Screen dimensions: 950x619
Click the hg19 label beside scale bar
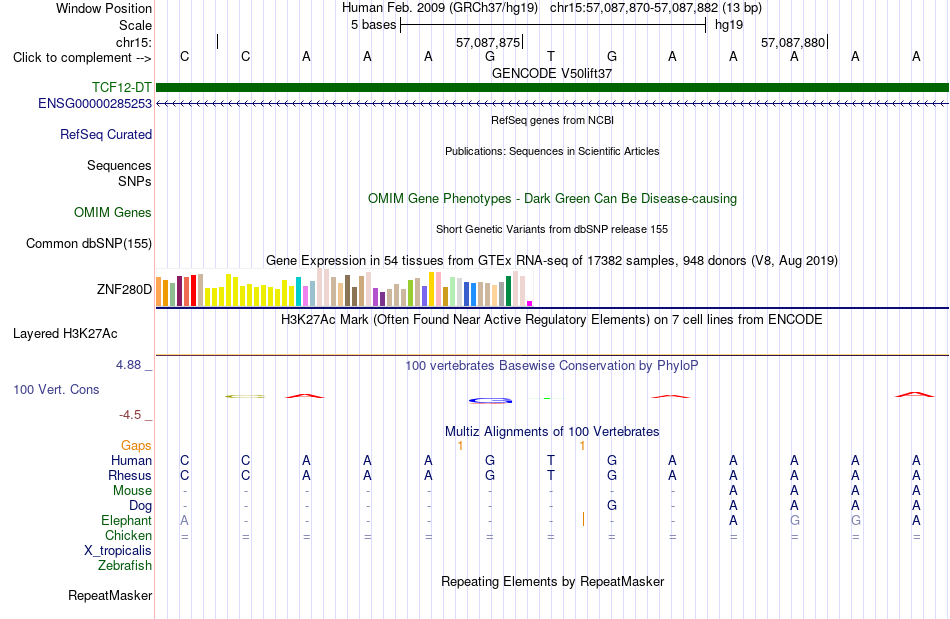729,25
